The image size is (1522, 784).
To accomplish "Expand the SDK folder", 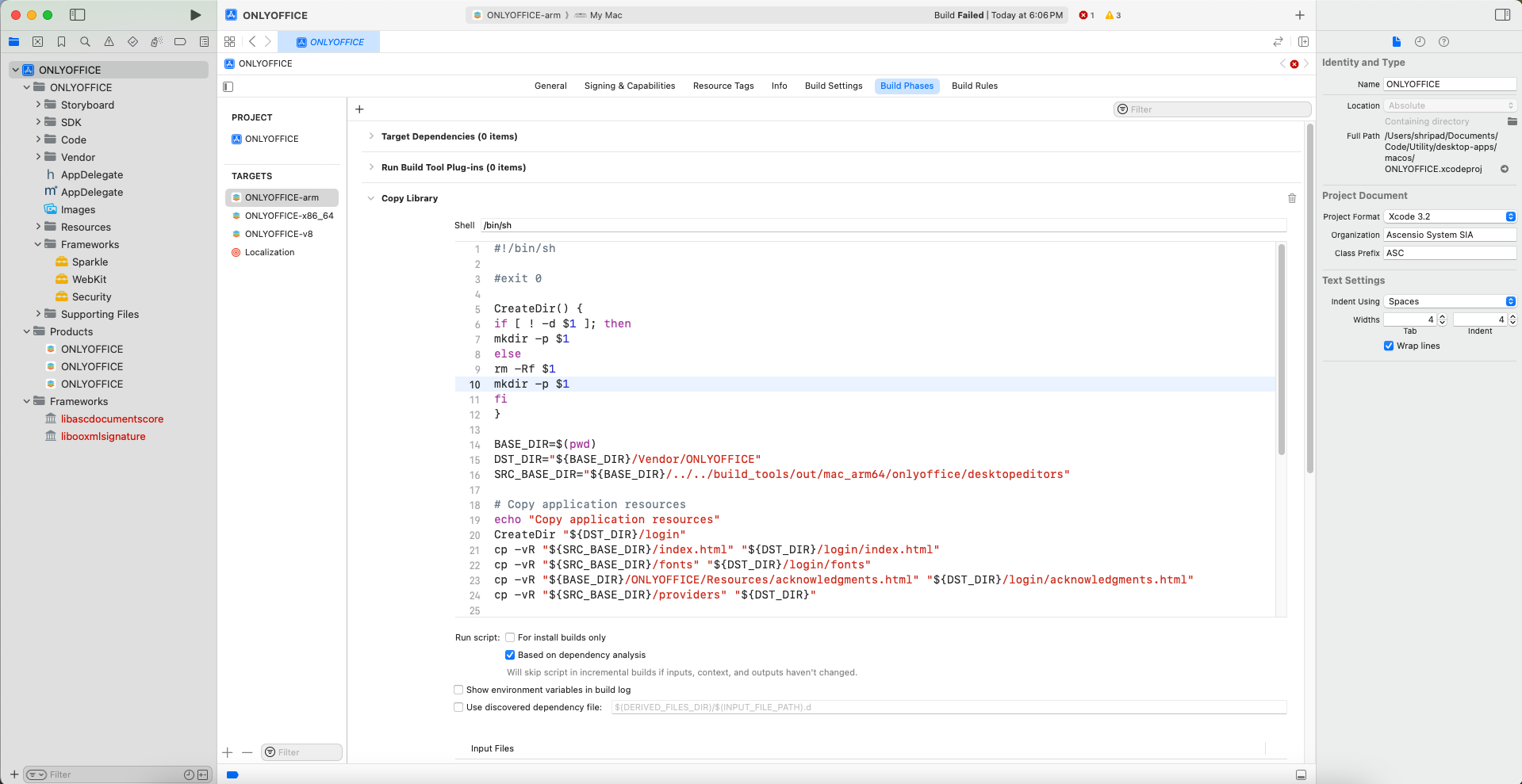I will pyautogui.click(x=38, y=122).
